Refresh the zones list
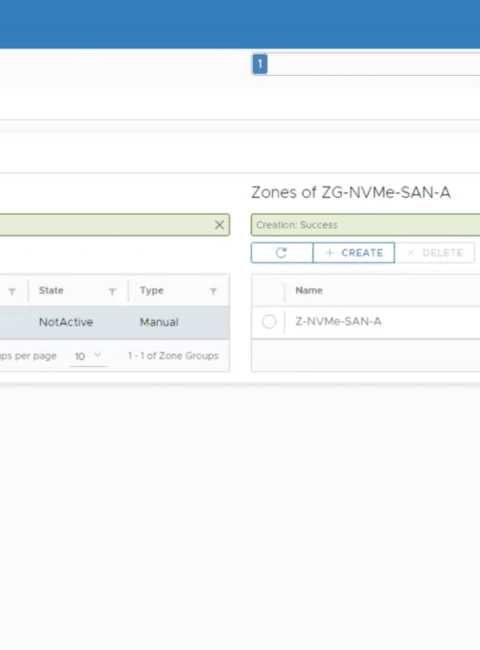The image size is (480, 650). (282, 253)
